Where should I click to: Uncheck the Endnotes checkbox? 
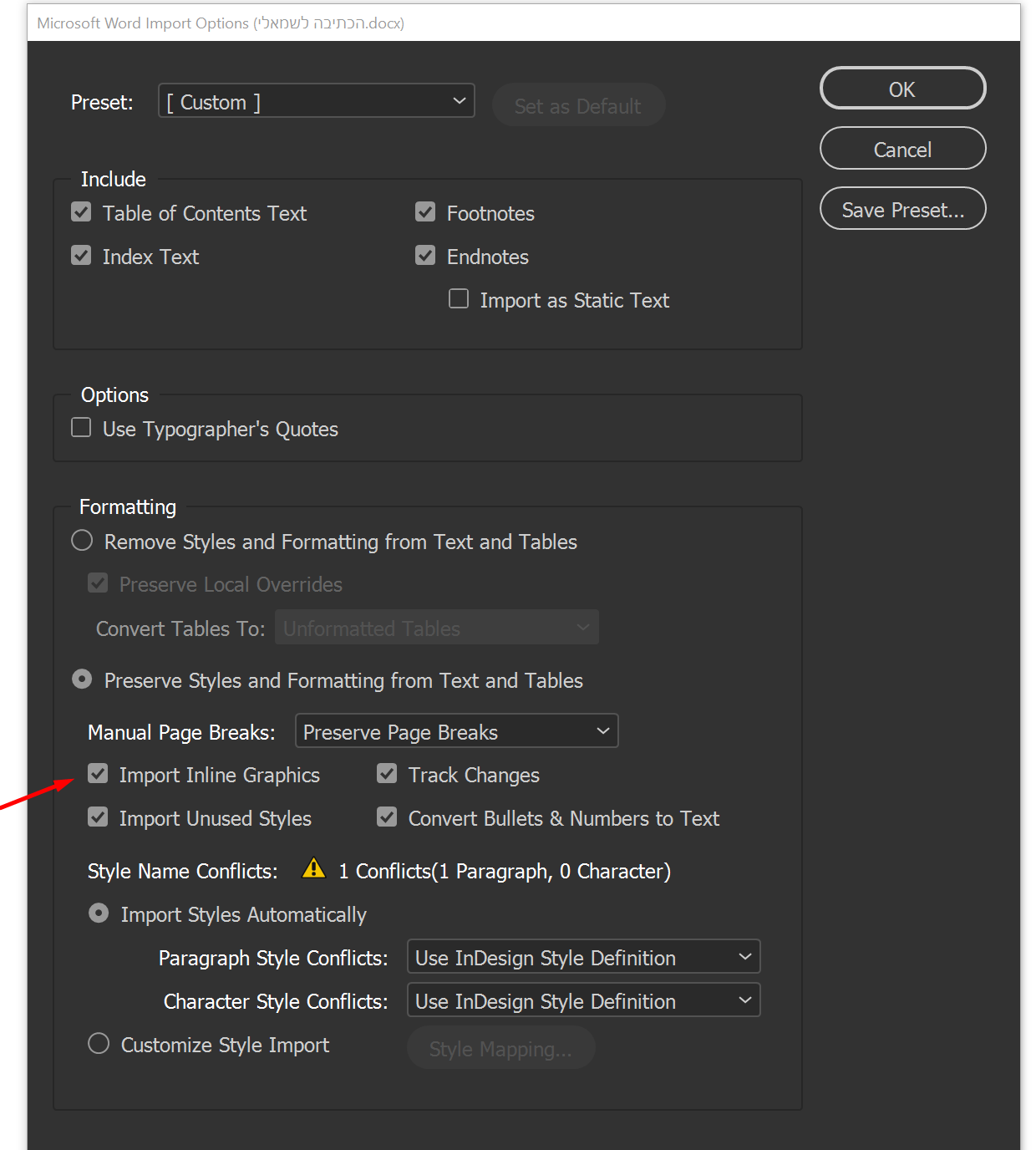point(425,256)
